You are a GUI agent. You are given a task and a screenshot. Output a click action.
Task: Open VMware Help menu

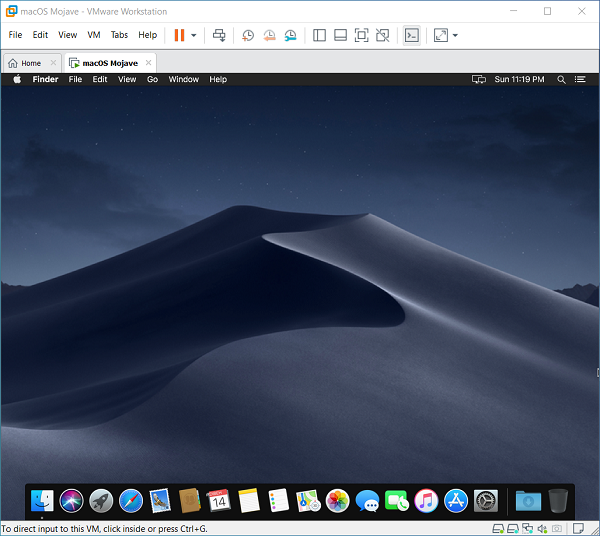tap(148, 35)
